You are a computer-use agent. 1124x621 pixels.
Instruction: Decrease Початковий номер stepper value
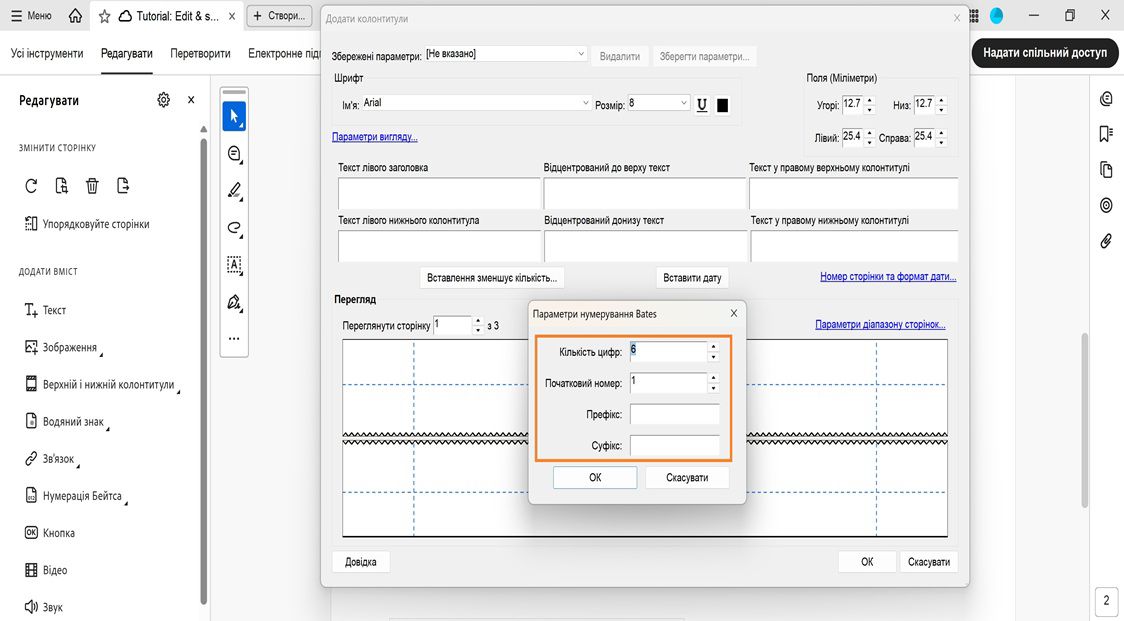(713, 388)
